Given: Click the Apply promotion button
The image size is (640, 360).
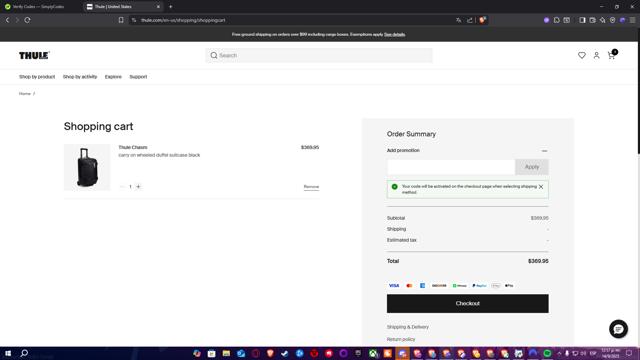Looking at the screenshot, I should tap(531, 167).
